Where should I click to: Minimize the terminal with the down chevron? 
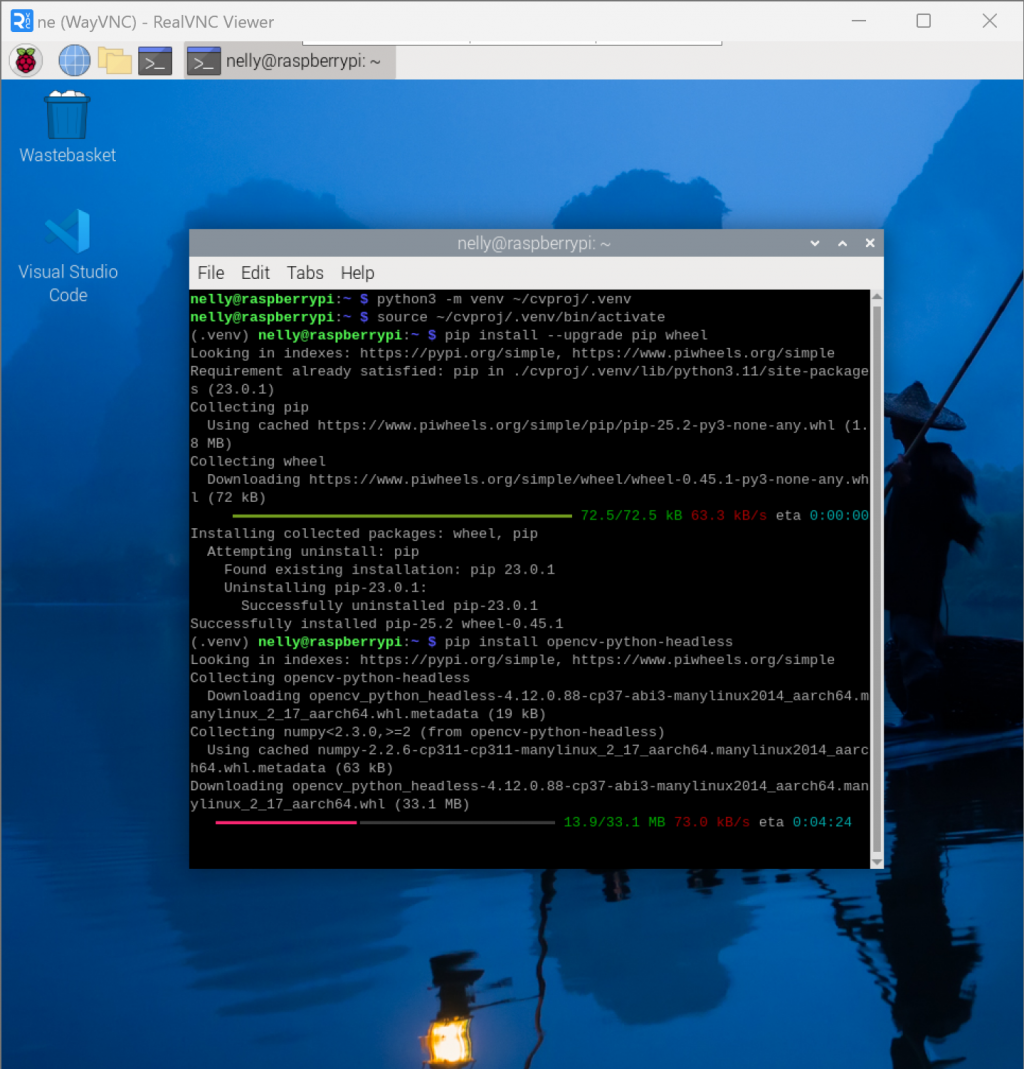815,243
